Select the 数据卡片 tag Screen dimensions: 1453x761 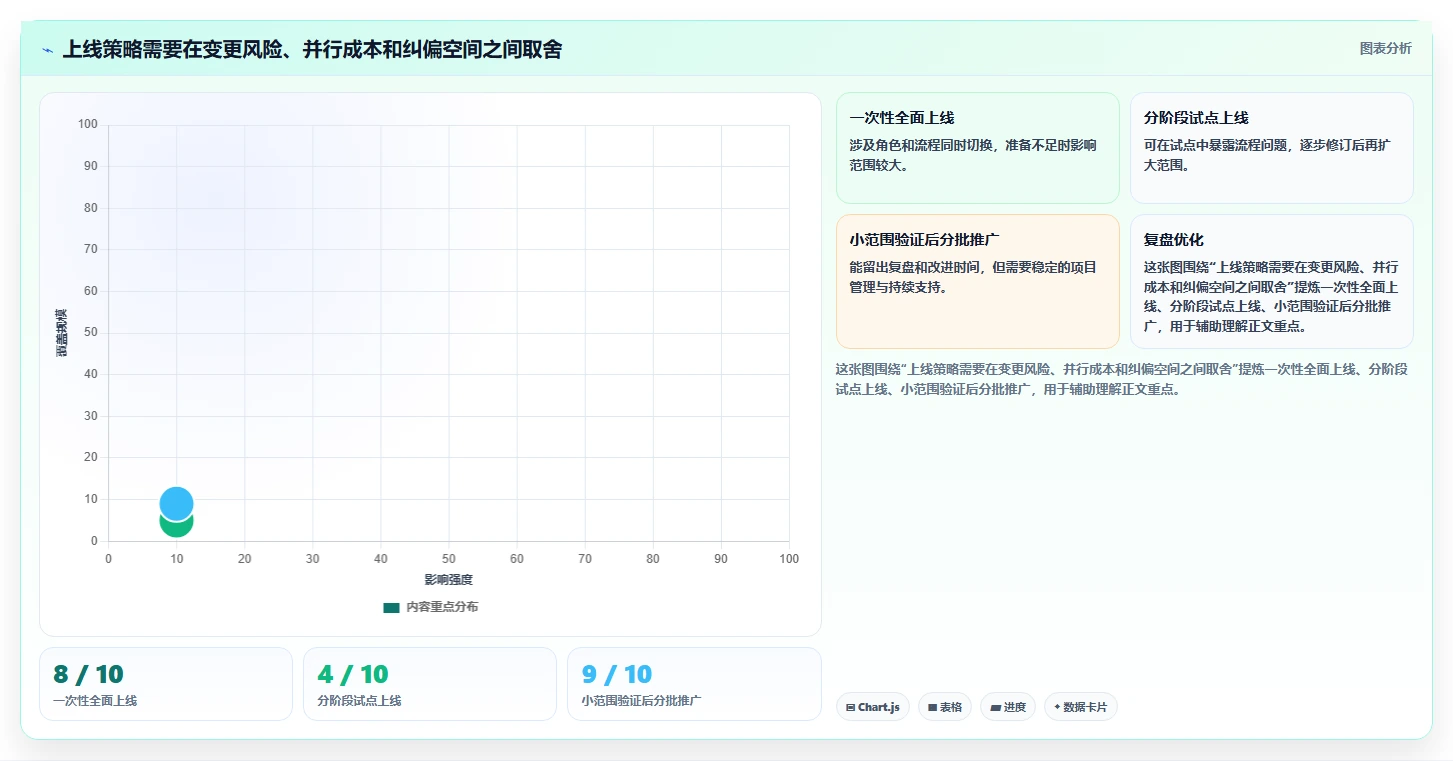1081,707
